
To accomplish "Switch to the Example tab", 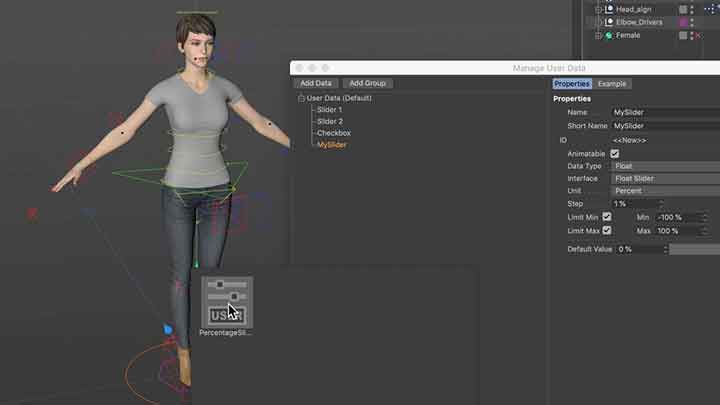I will (612, 84).
